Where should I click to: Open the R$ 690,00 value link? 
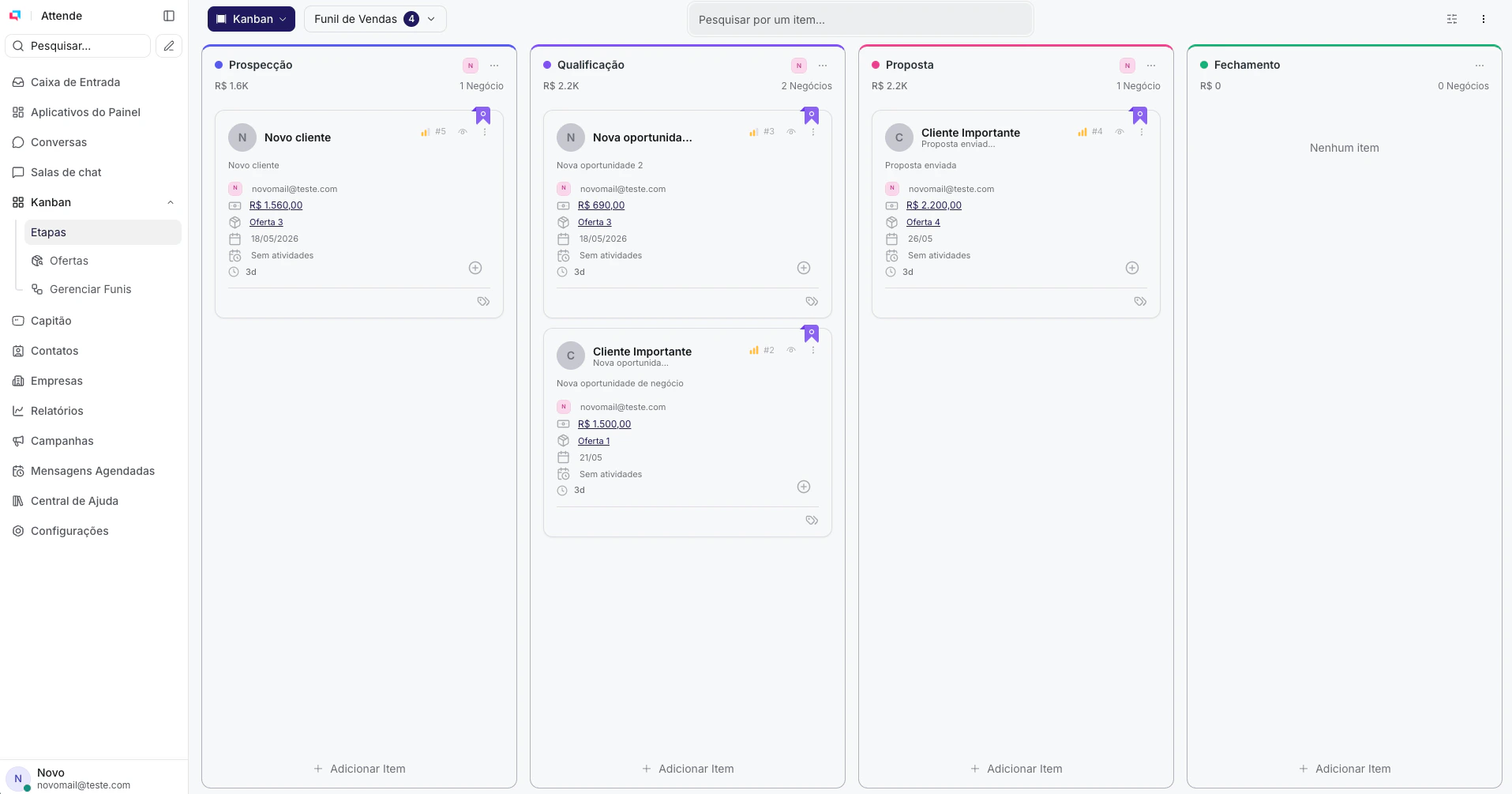pyautogui.click(x=601, y=205)
